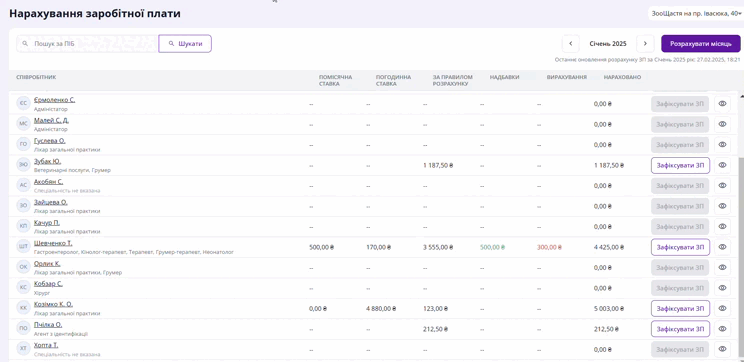Open the eye icon for Пчілка О.
The height and width of the screenshot is (362, 744).
point(722,329)
